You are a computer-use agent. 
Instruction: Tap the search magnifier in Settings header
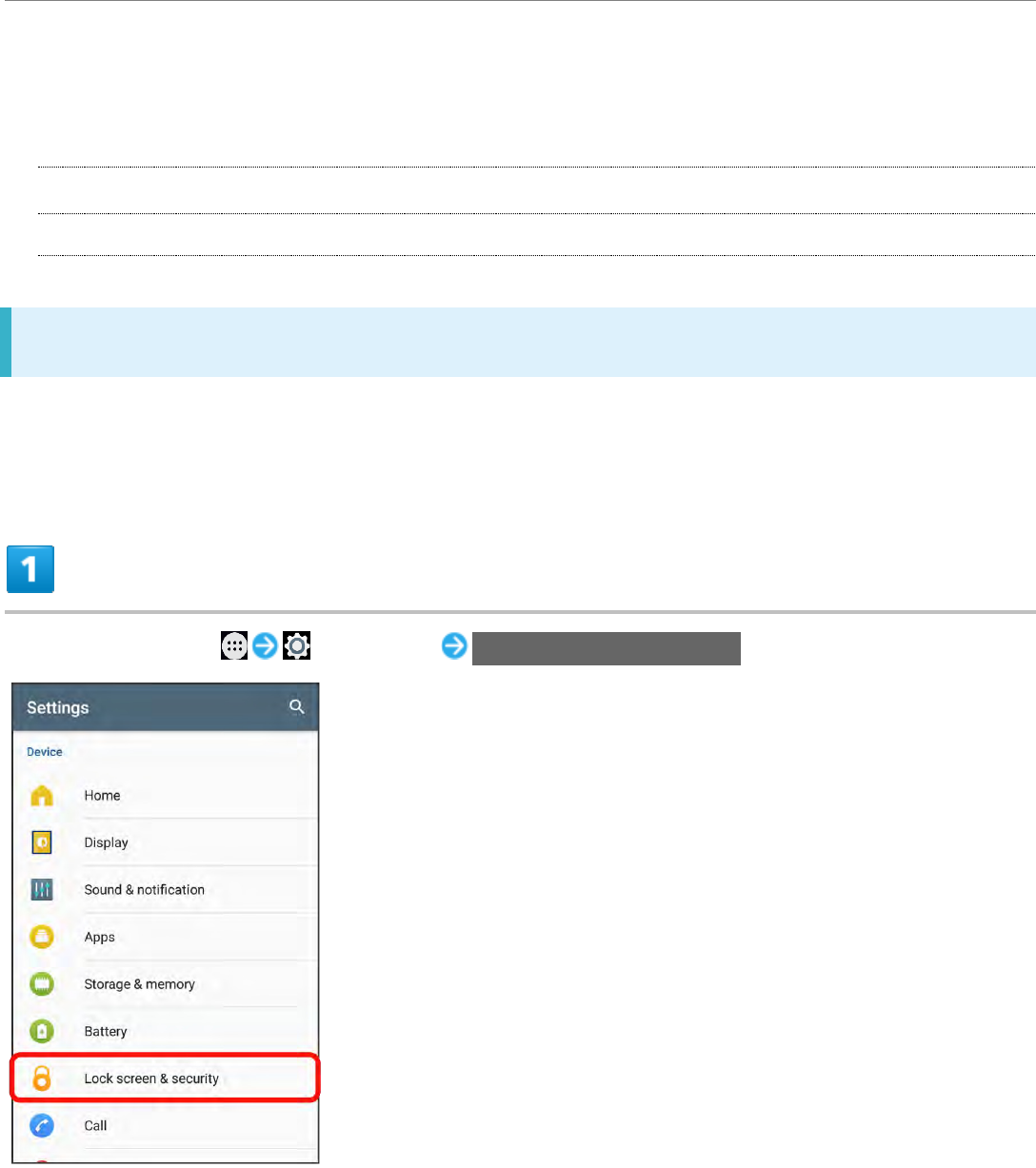point(297,706)
